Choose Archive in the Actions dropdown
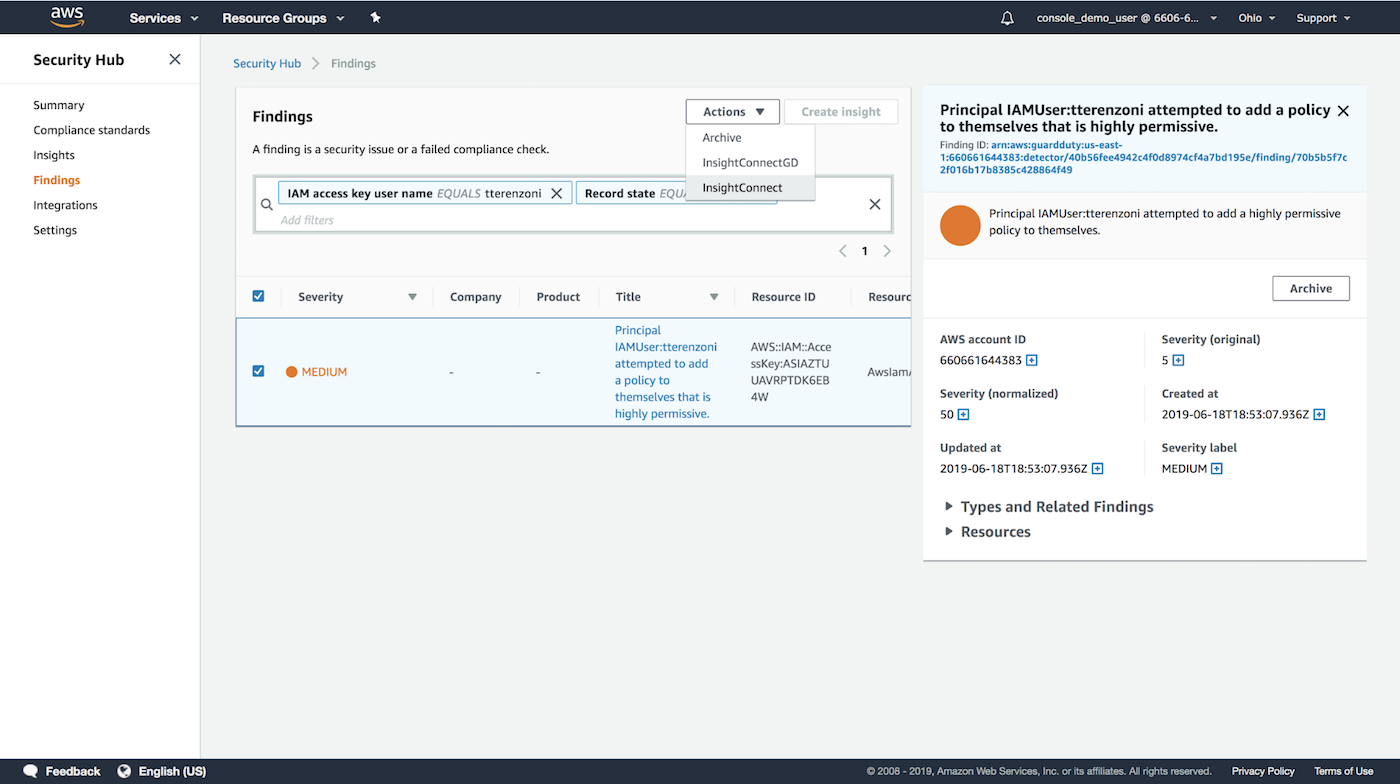 (722, 138)
